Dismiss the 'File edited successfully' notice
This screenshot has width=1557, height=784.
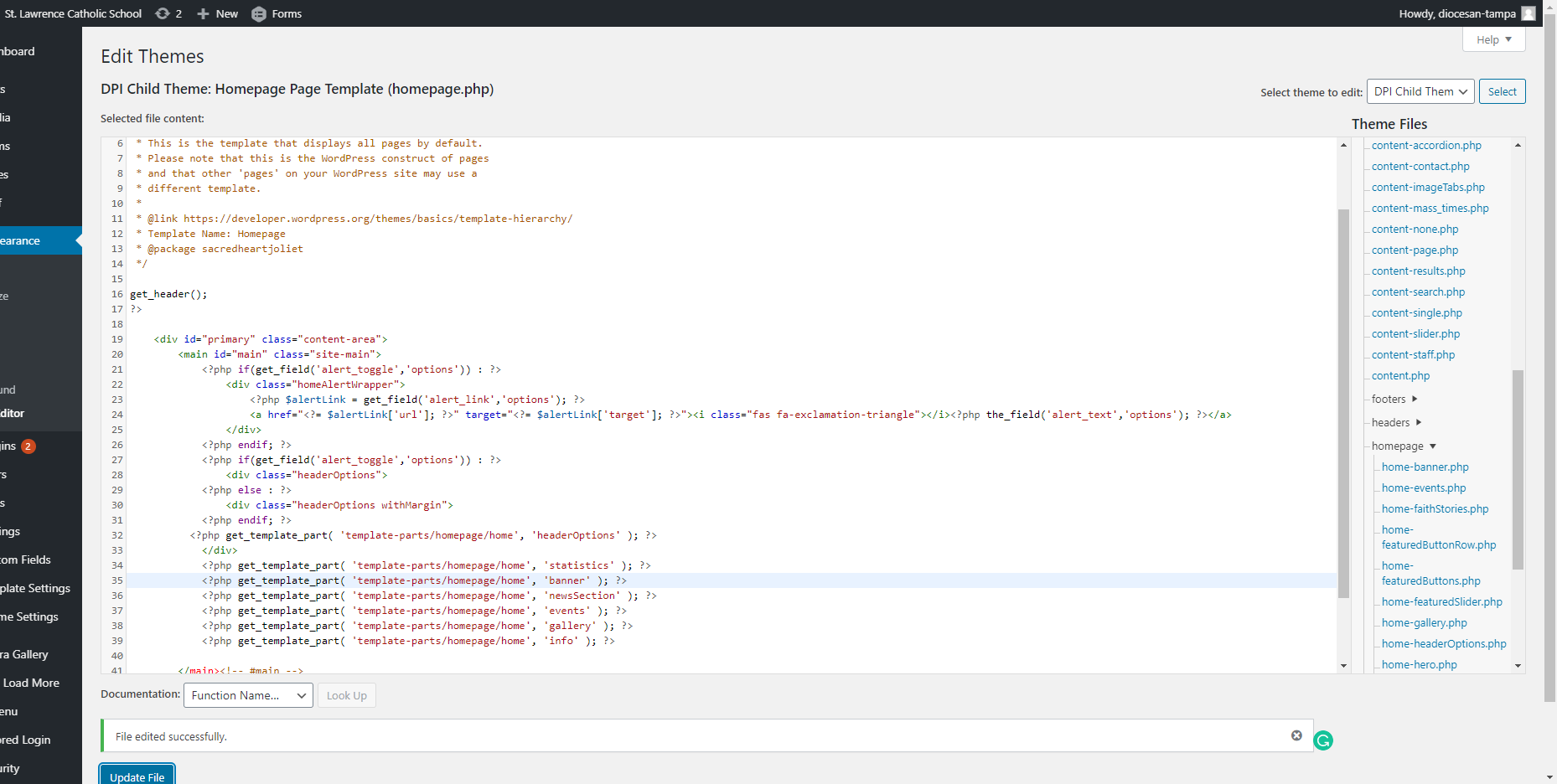click(x=1296, y=735)
